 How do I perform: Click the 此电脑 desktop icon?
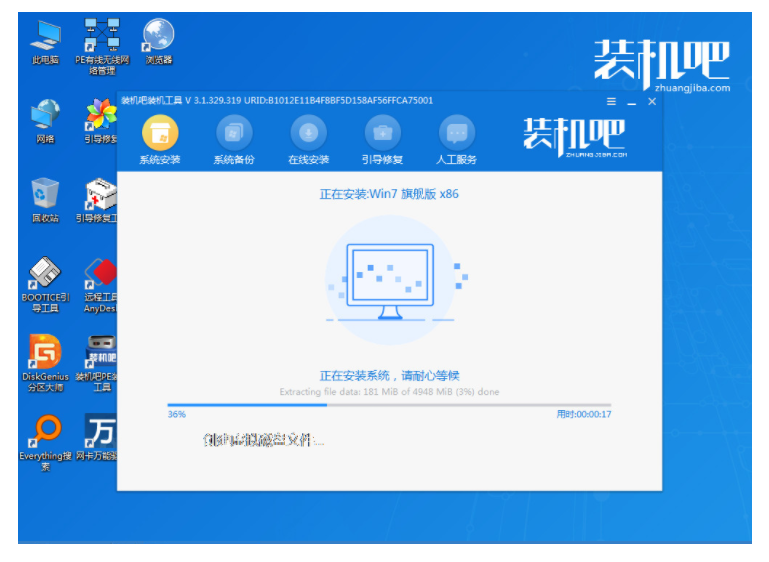coord(45,38)
